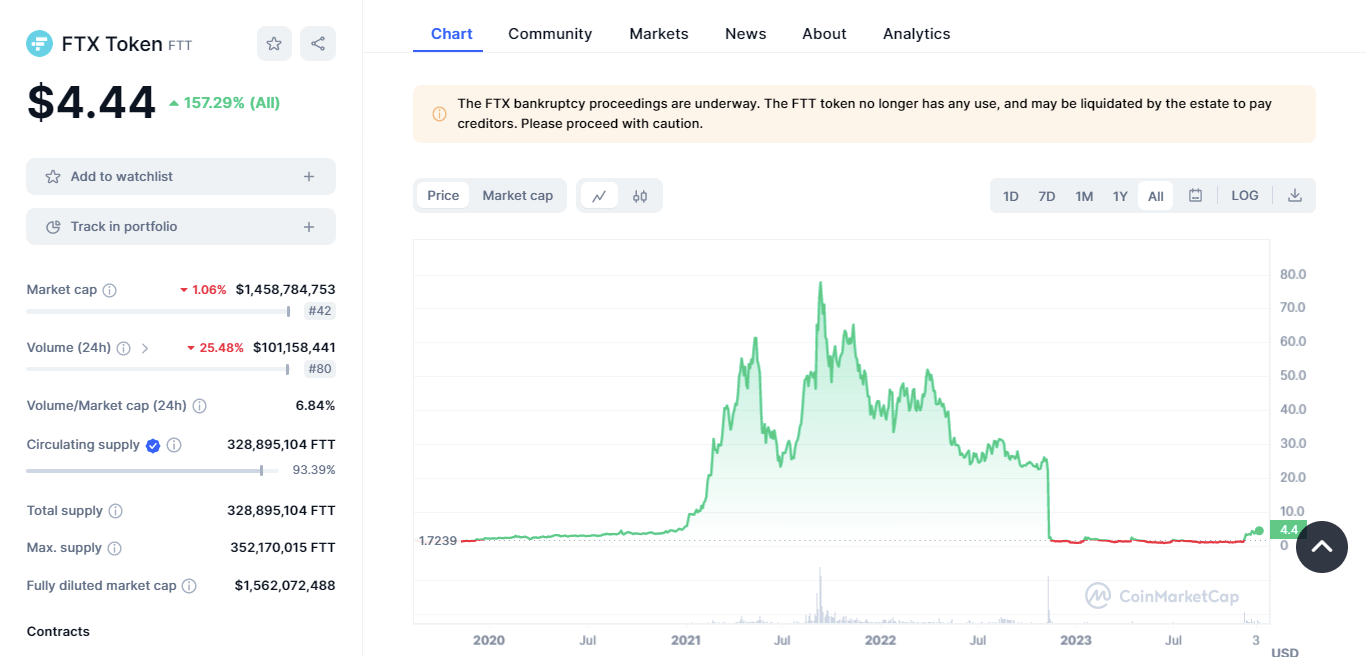Click the warning icon in the bankruptcy notice

click(439, 114)
